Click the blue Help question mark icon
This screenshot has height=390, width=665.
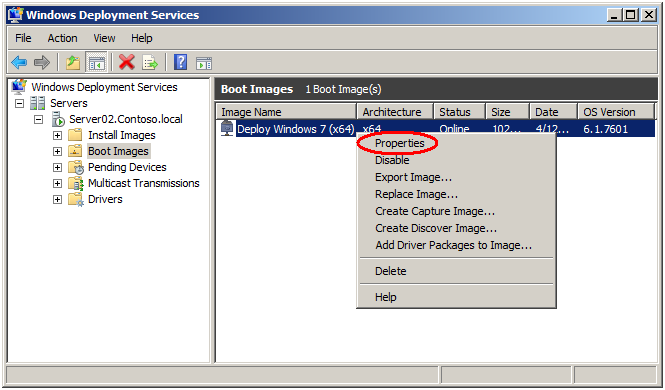click(181, 62)
